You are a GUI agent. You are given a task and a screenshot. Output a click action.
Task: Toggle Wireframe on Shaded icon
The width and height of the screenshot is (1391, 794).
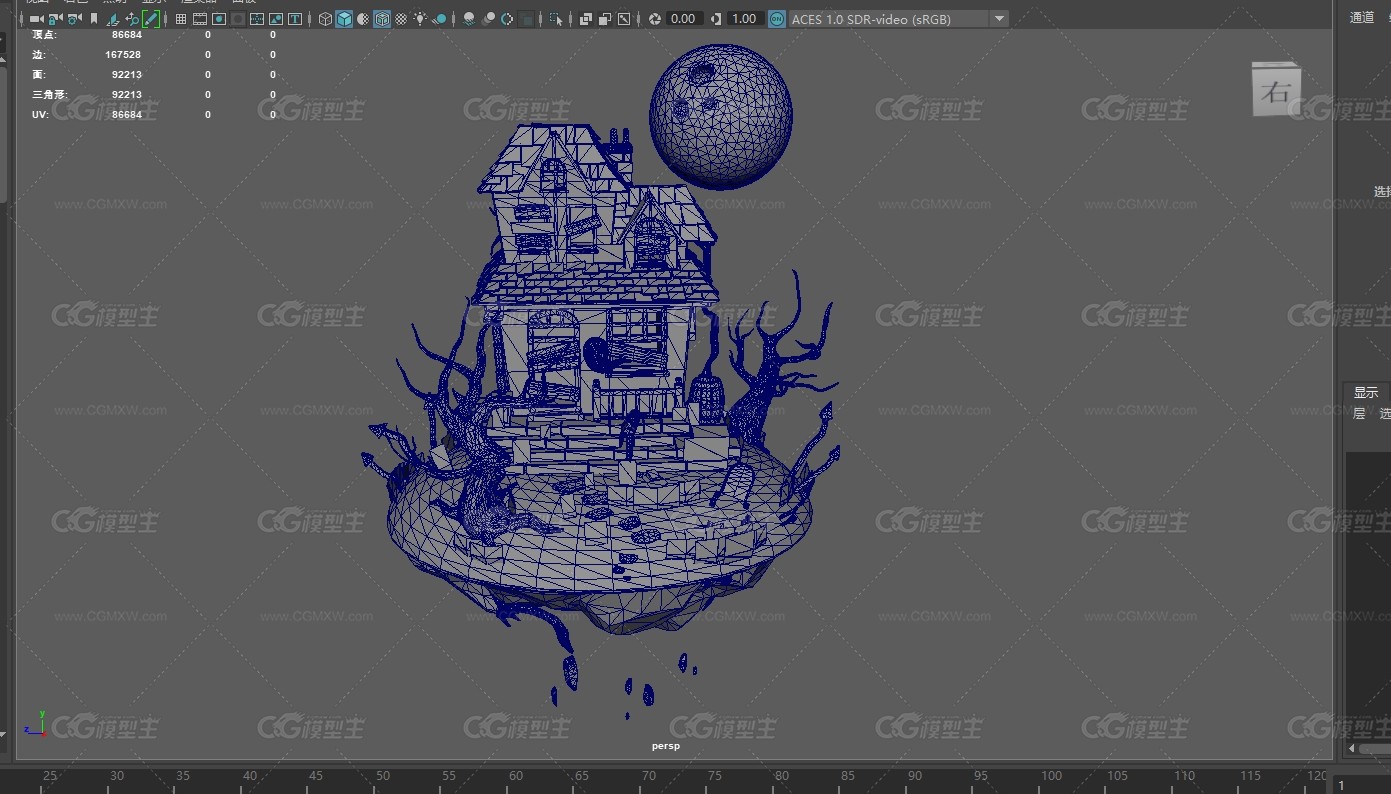382,19
